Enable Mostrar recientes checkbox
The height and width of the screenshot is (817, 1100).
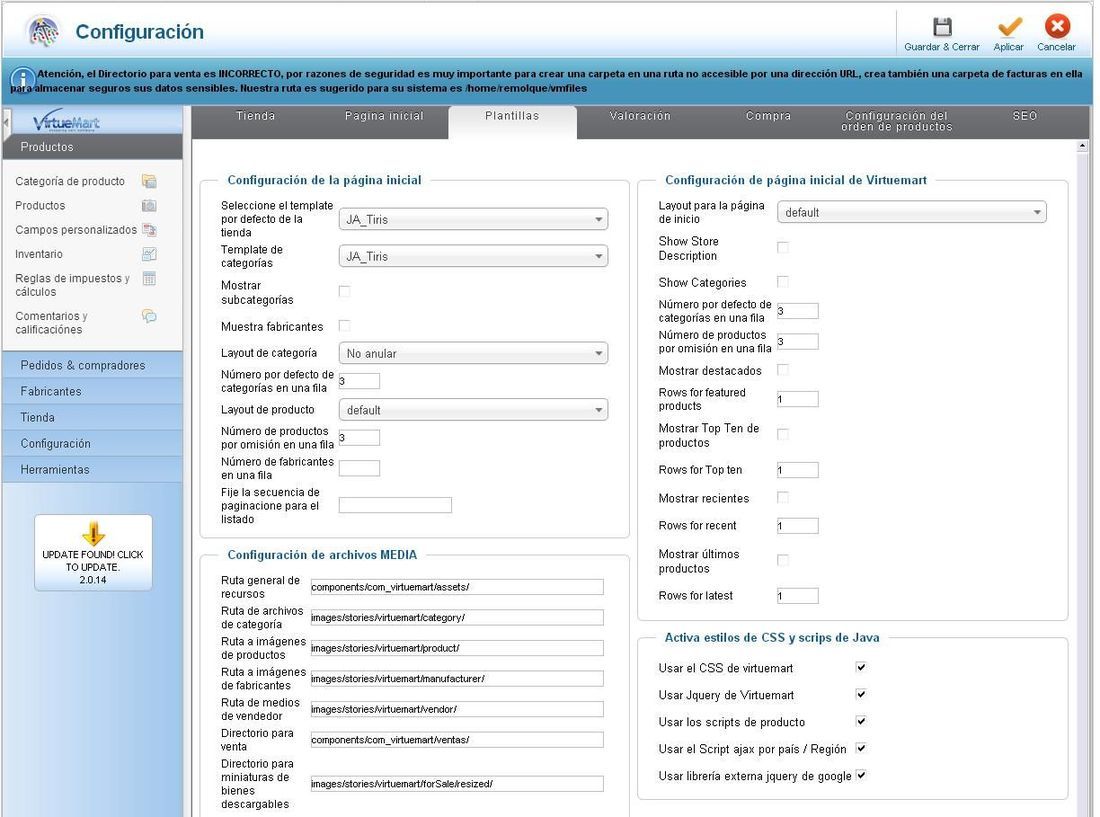[783, 498]
